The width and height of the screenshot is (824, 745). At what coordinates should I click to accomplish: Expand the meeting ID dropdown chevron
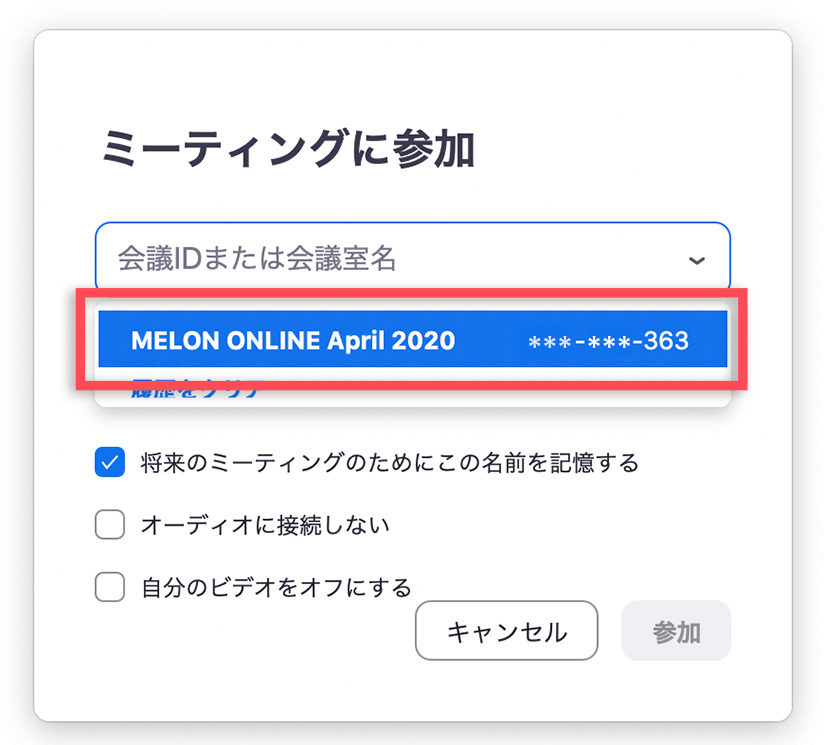pos(697,261)
